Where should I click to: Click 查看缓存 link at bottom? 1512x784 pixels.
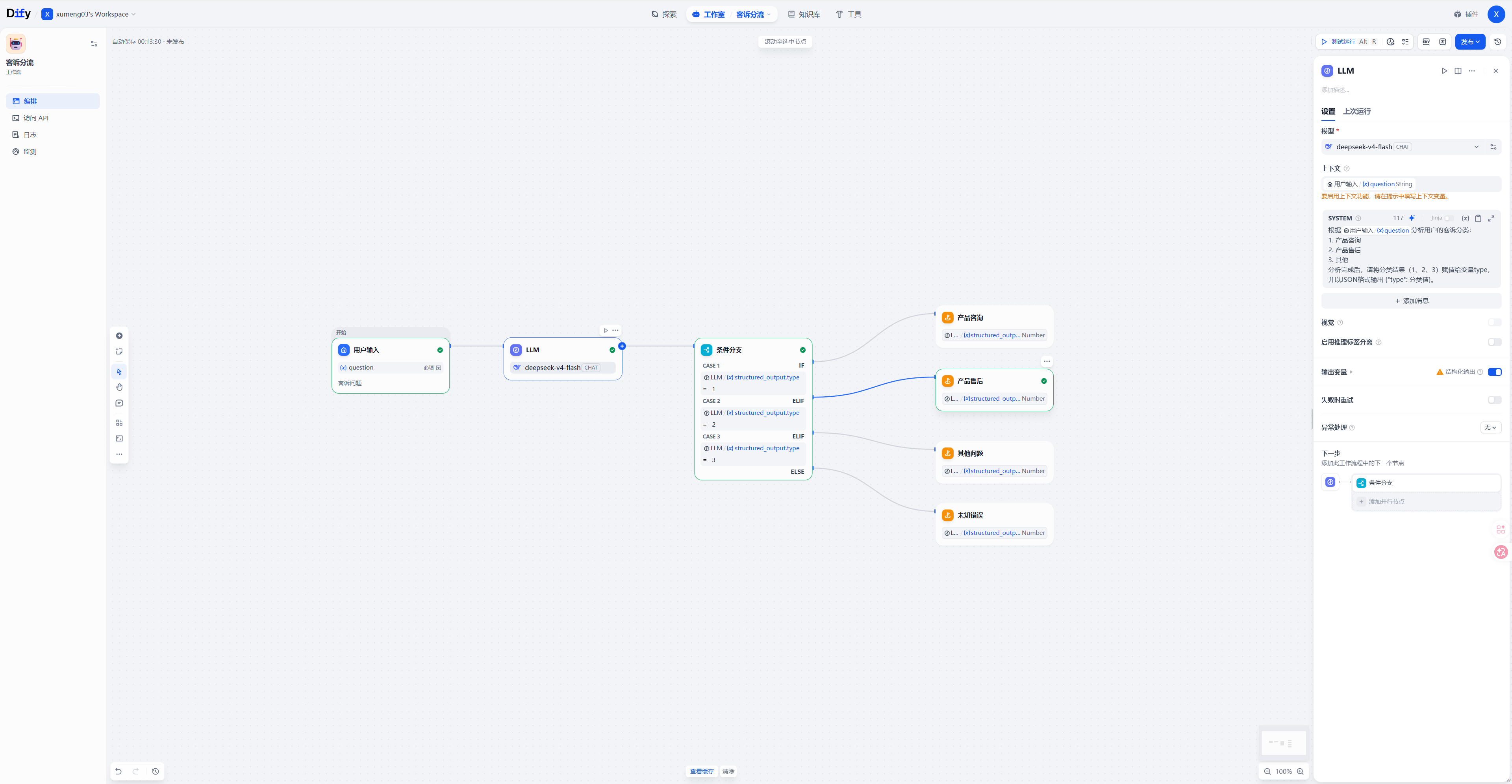[701, 771]
